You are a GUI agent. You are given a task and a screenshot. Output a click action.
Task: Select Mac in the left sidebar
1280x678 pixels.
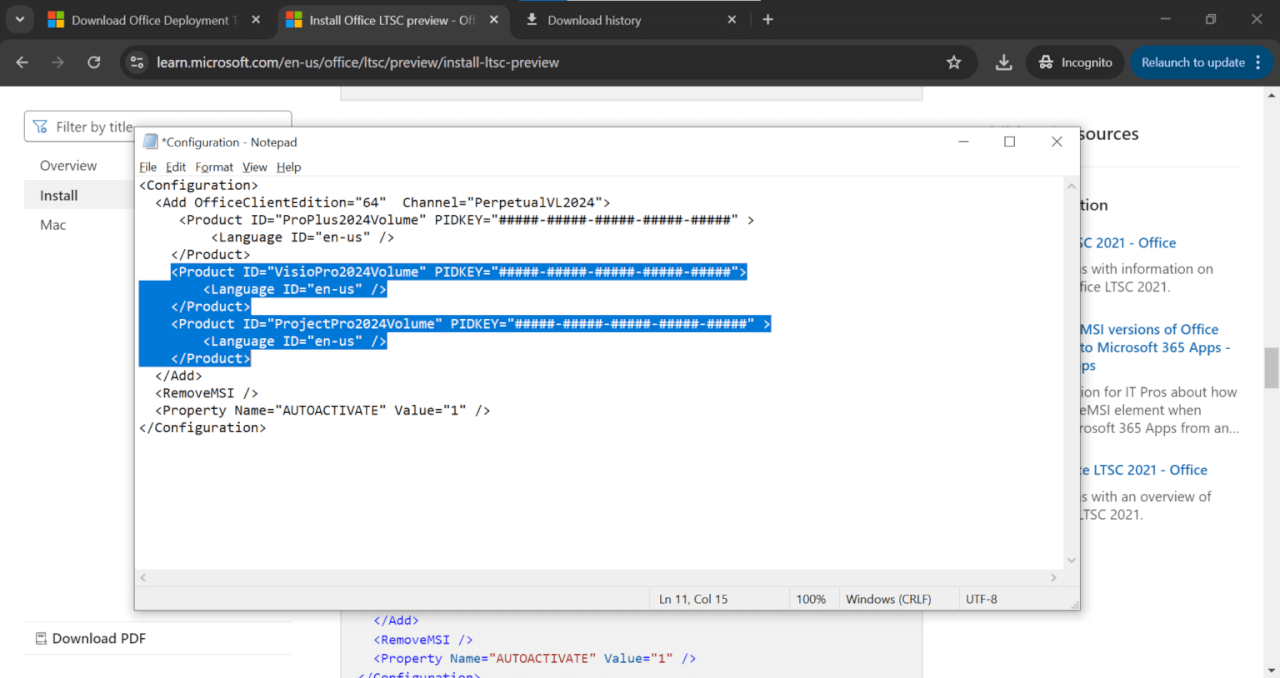(52, 225)
